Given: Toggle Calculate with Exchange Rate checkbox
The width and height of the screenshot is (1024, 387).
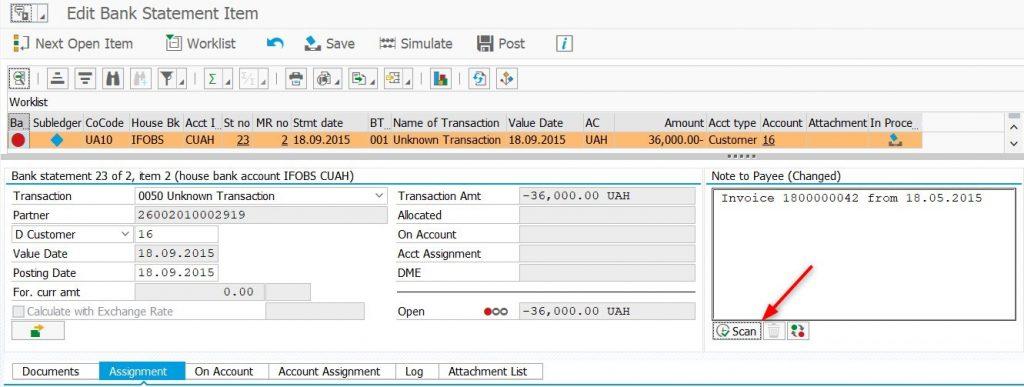Looking at the screenshot, I should [18, 312].
